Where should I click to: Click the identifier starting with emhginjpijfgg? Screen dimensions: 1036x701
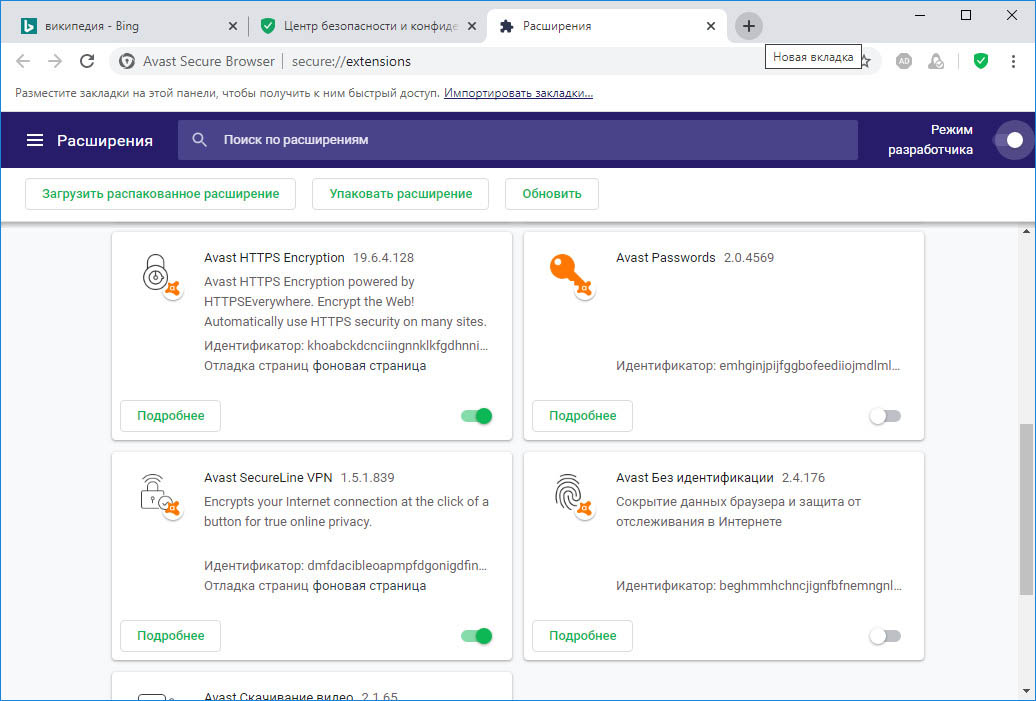pos(809,365)
